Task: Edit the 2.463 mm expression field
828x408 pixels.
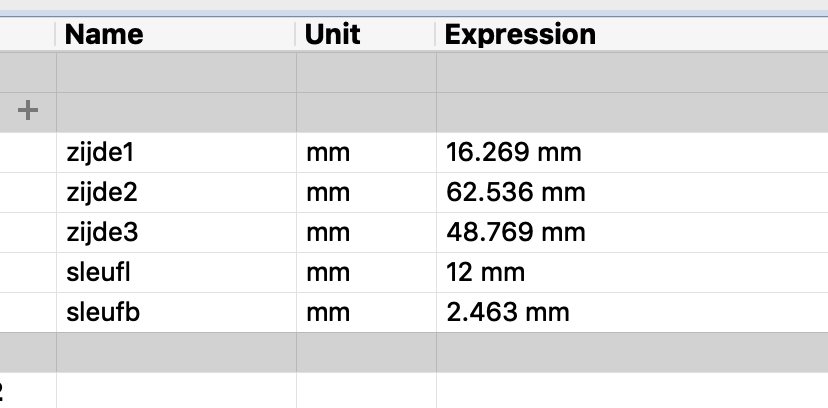Action: (x=507, y=313)
